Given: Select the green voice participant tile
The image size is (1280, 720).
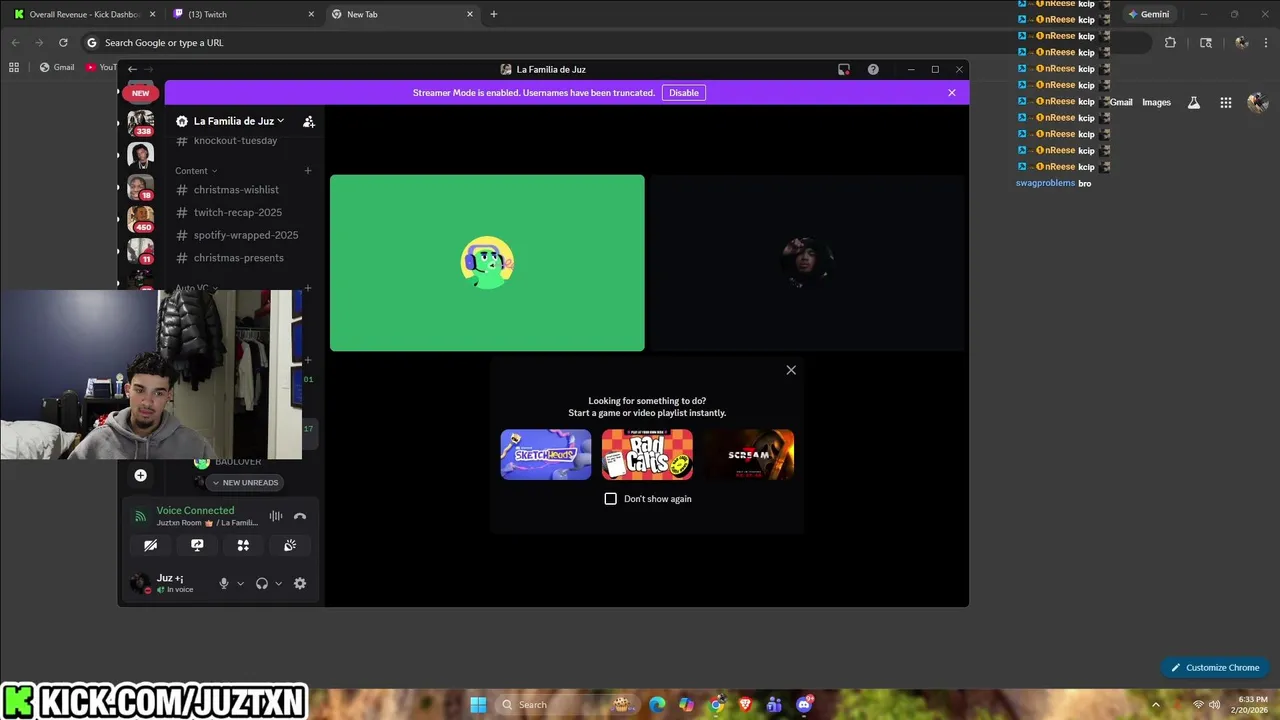Looking at the screenshot, I should [x=487, y=263].
